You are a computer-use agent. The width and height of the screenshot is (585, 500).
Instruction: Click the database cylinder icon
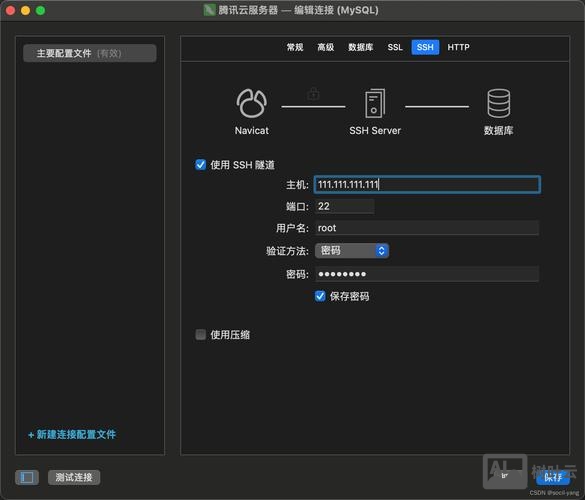499,103
